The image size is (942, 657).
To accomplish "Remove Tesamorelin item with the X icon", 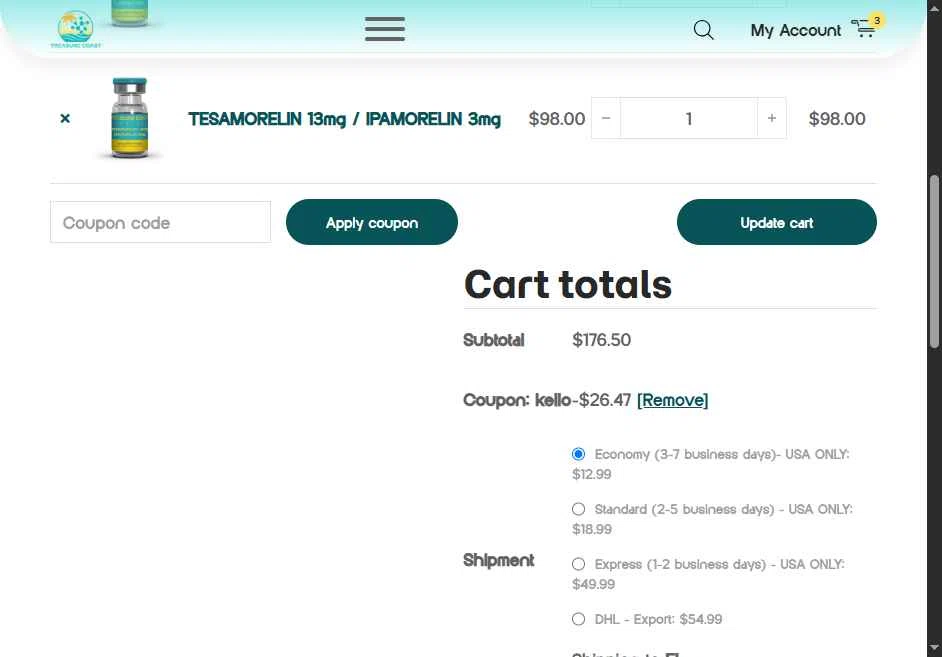I will coord(65,118).
